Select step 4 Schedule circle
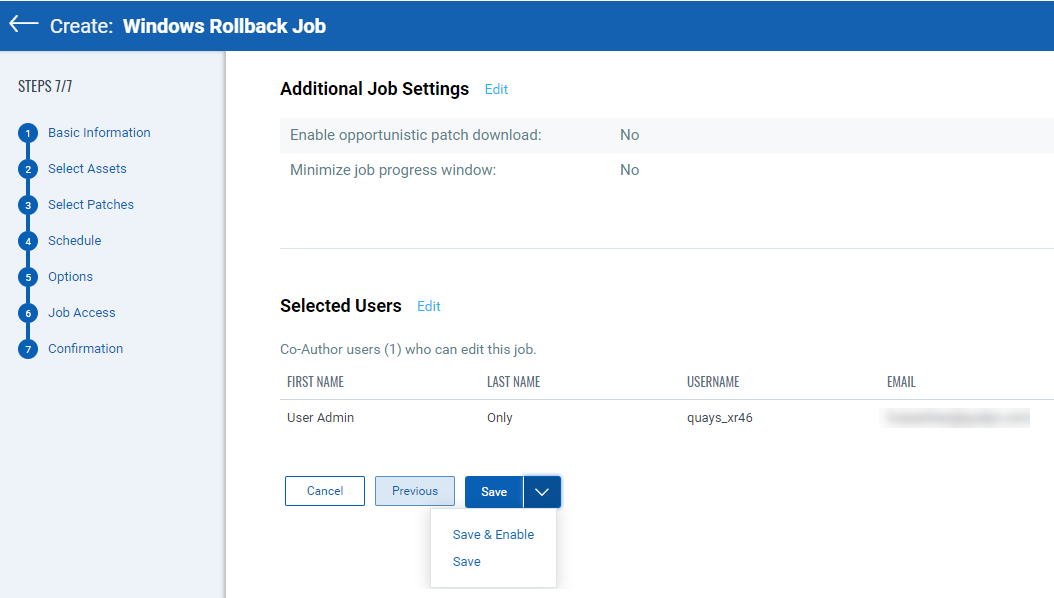This screenshot has width=1054, height=598. click(x=27, y=240)
